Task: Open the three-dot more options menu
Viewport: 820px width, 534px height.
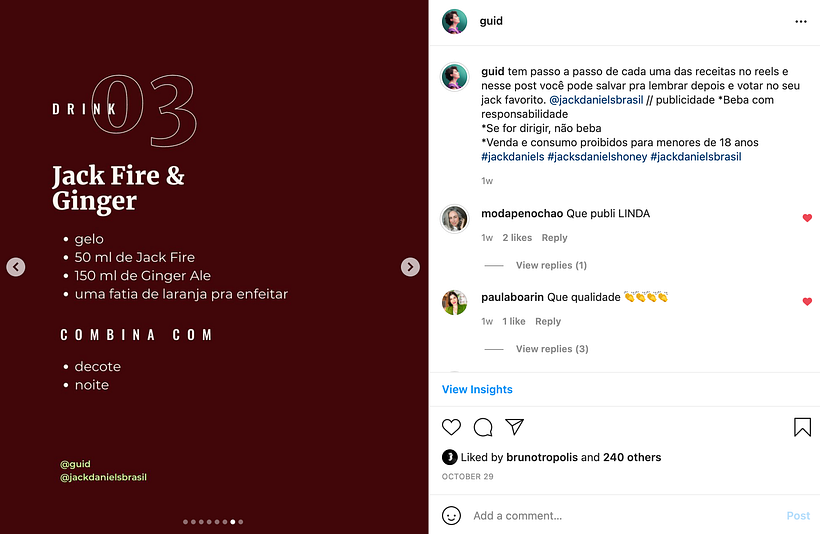Action: click(801, 21)
